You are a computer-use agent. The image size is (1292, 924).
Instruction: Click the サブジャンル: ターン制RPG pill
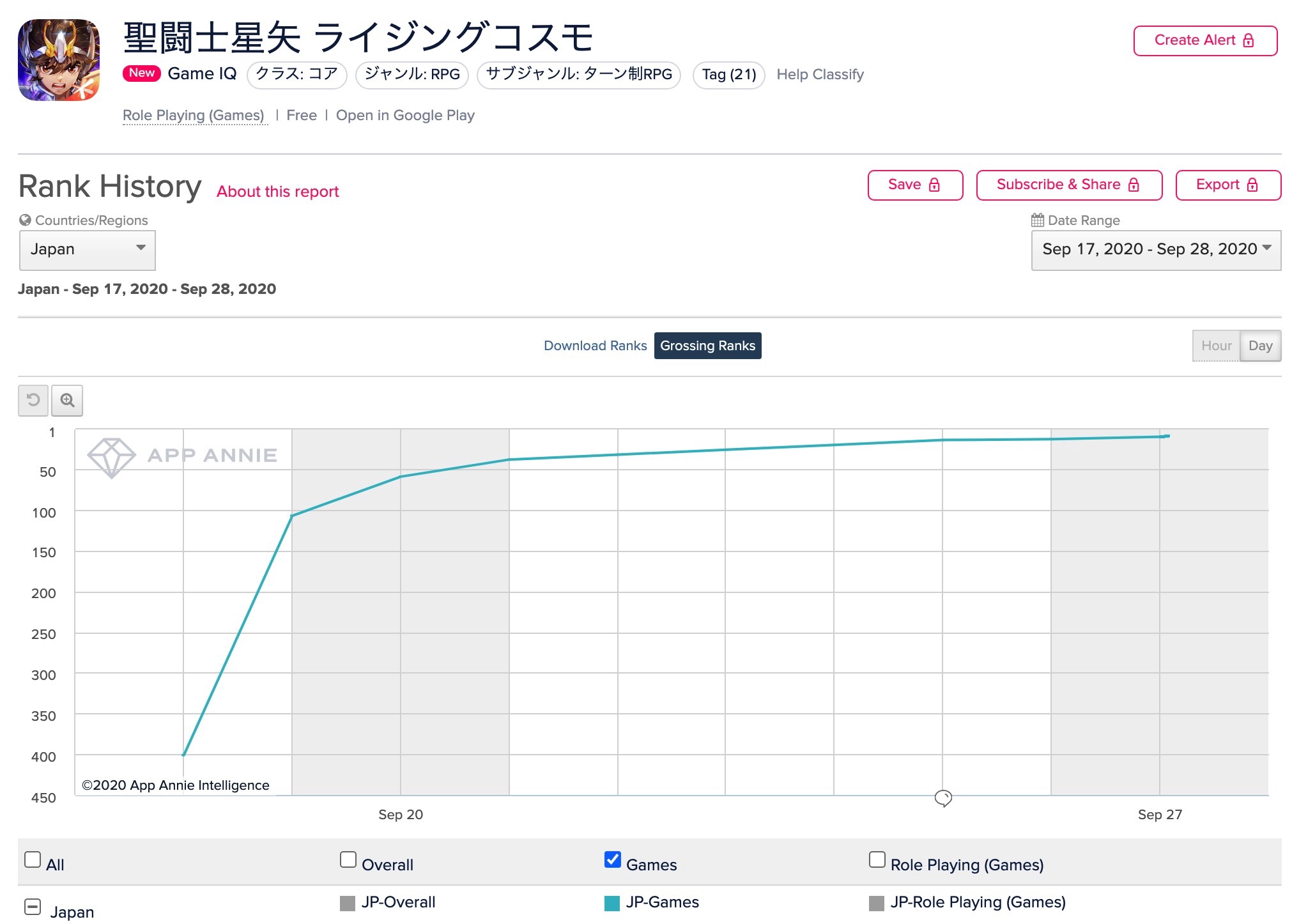[579, 75]
